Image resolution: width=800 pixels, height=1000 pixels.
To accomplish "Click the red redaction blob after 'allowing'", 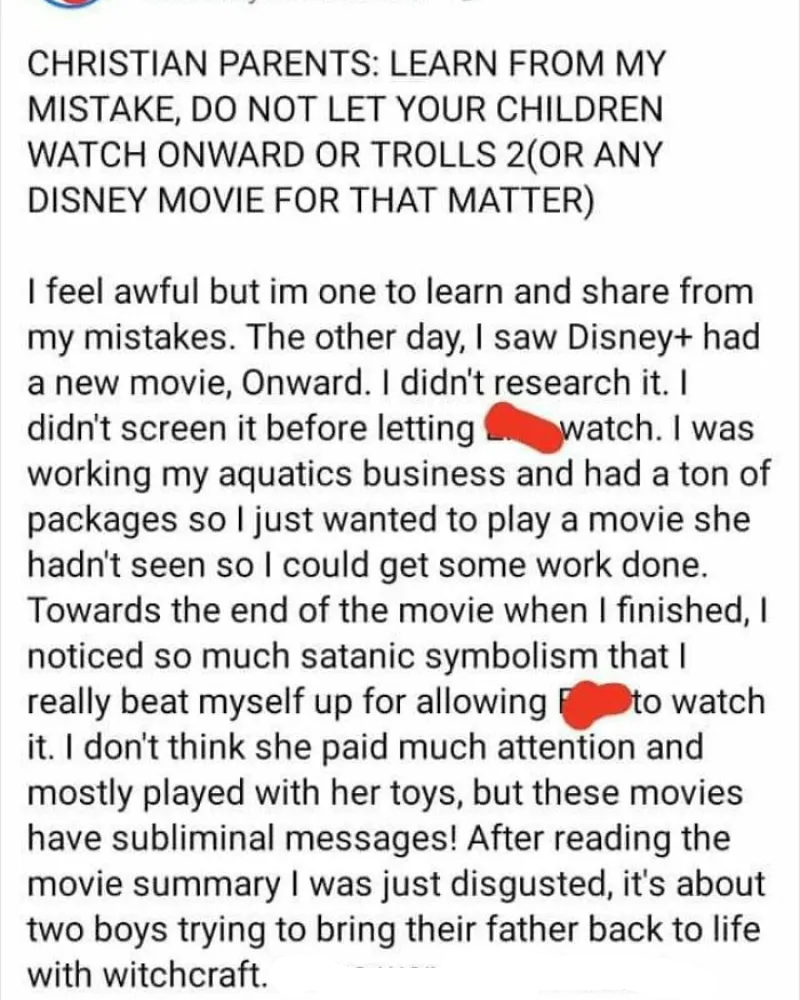I will 595,703.
